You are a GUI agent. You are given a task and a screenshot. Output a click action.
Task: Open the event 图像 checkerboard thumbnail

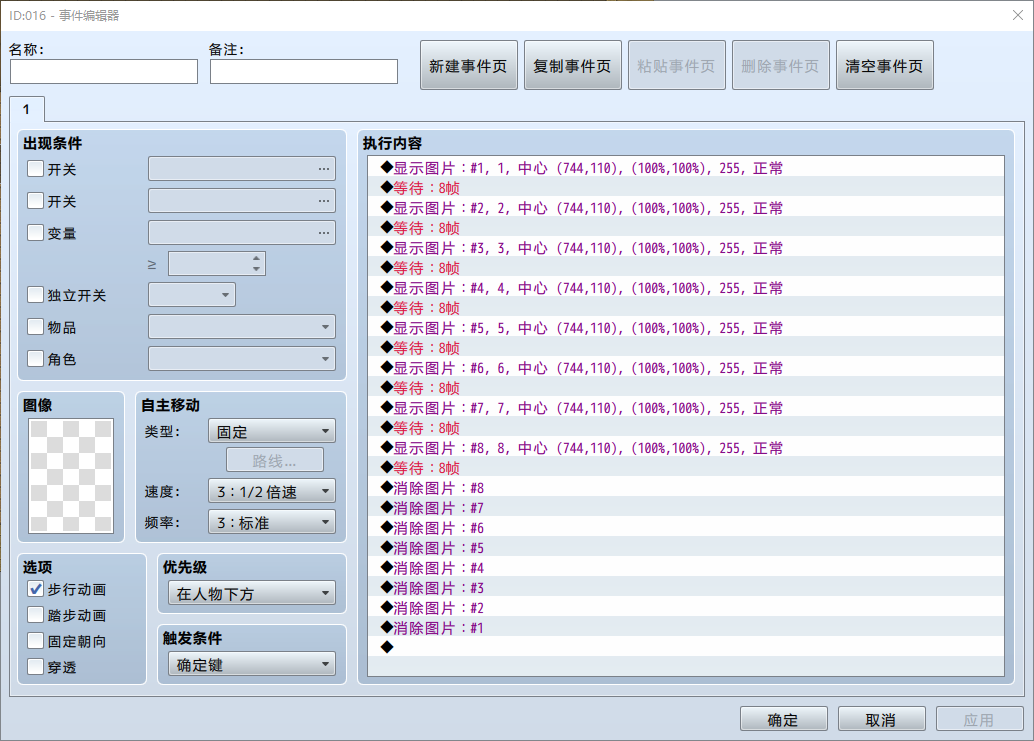point(71,475)
